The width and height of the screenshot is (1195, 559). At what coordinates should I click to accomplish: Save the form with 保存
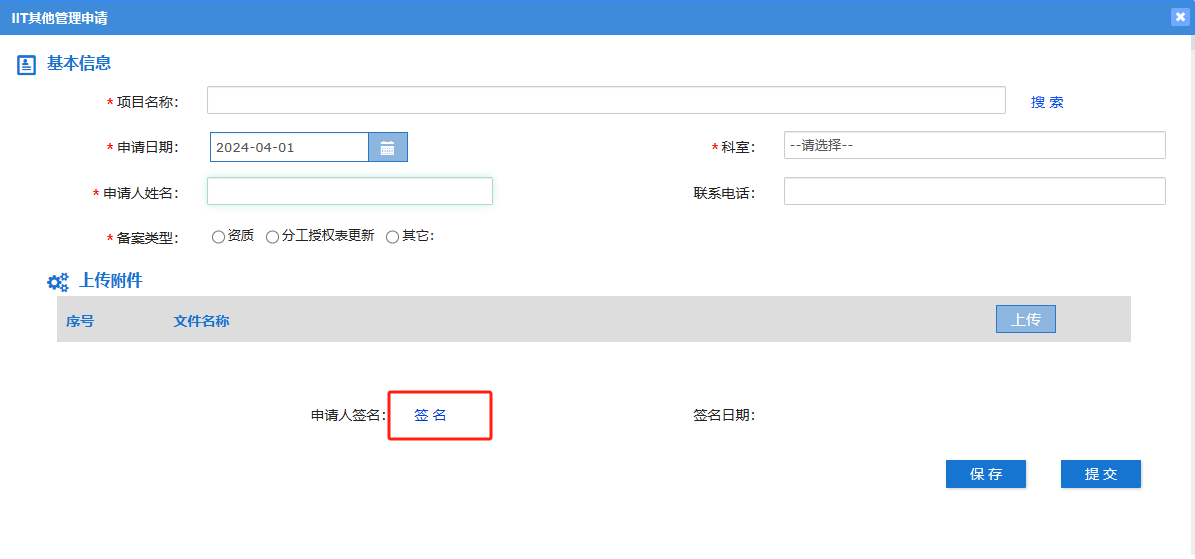coord(985,474)
